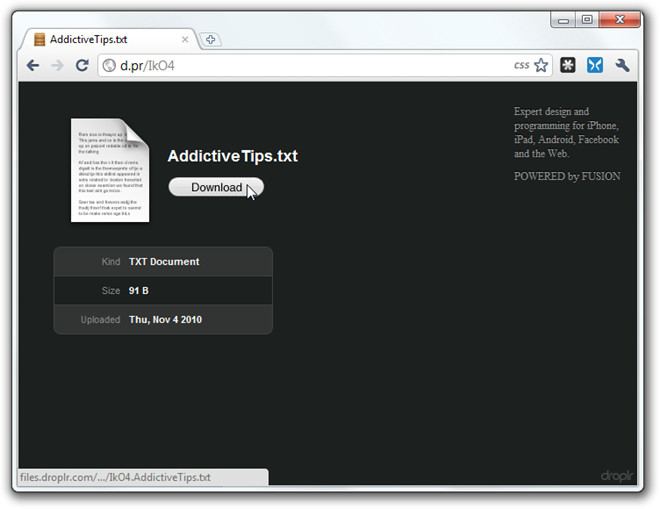The width and height of the screenshot is (660, 509).
Task: Click the POWERED by FUSION link
Action: pyautogui.click(x=567, y=176)
